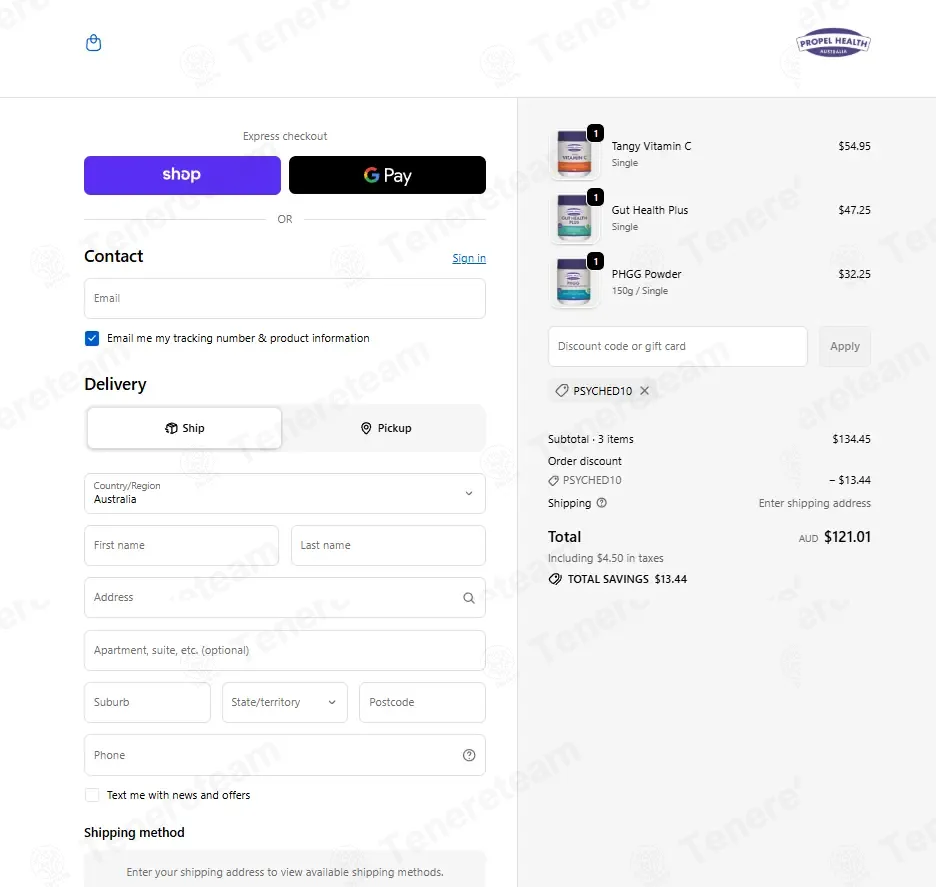Screen dimensions: 936x887
Task: Click the PHGG Powder product thumbnail
Action: click(x=574, y=281)
